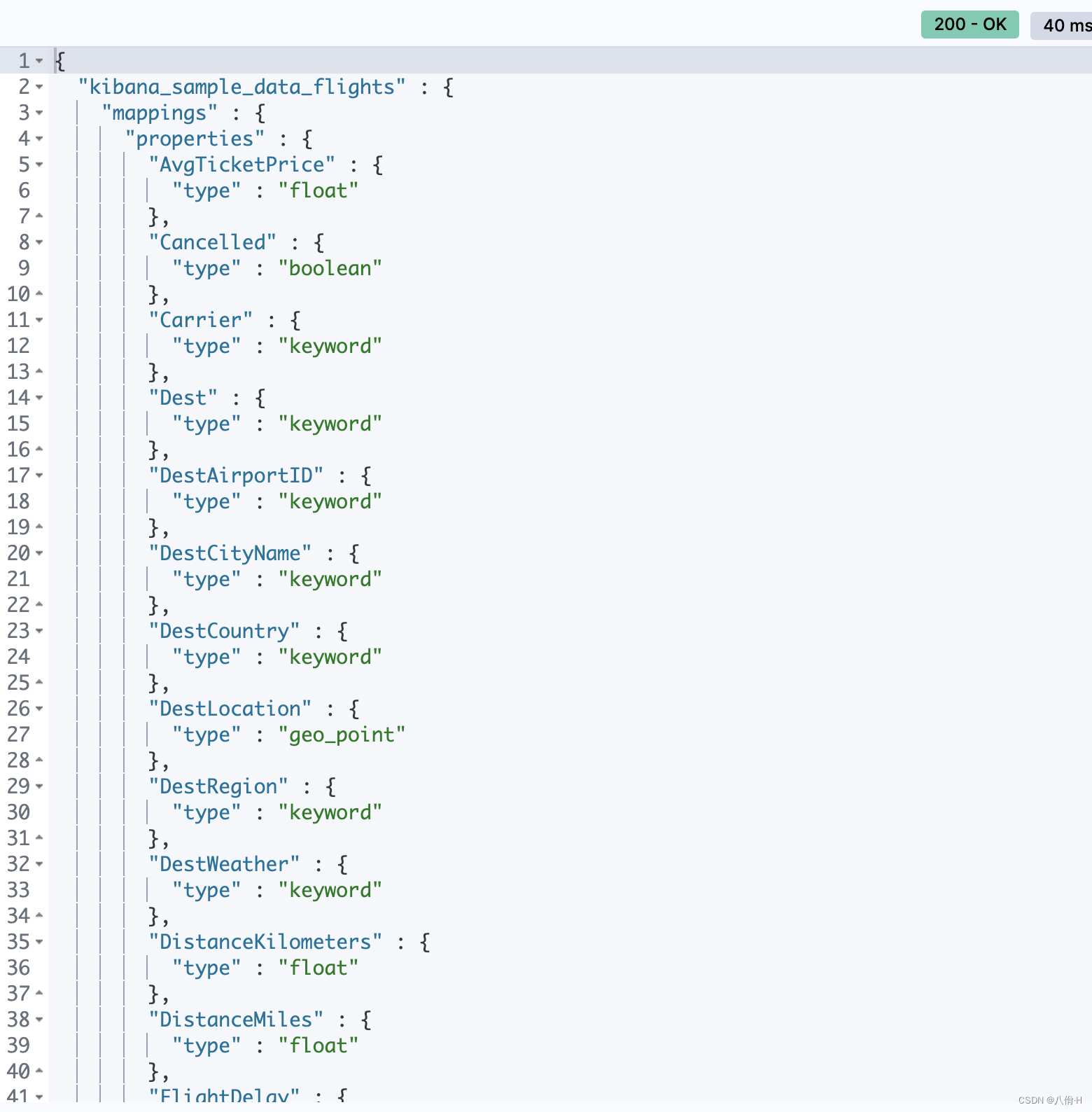This screenshot has width=1092, height=1112.
Task: Click the fold-end arrow at line 7
Action: pyautogui.click(x=39, y=216)
